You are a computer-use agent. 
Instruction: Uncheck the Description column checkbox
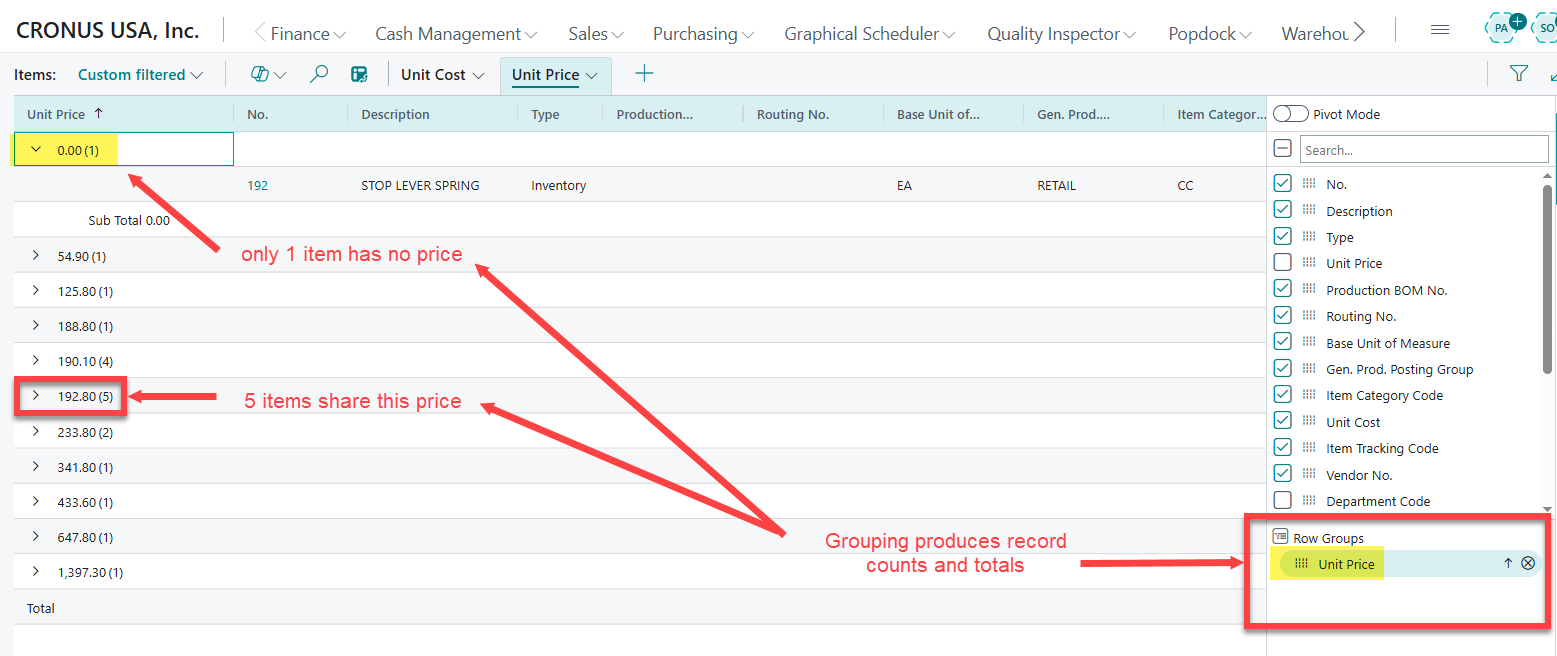(1283, 209)
